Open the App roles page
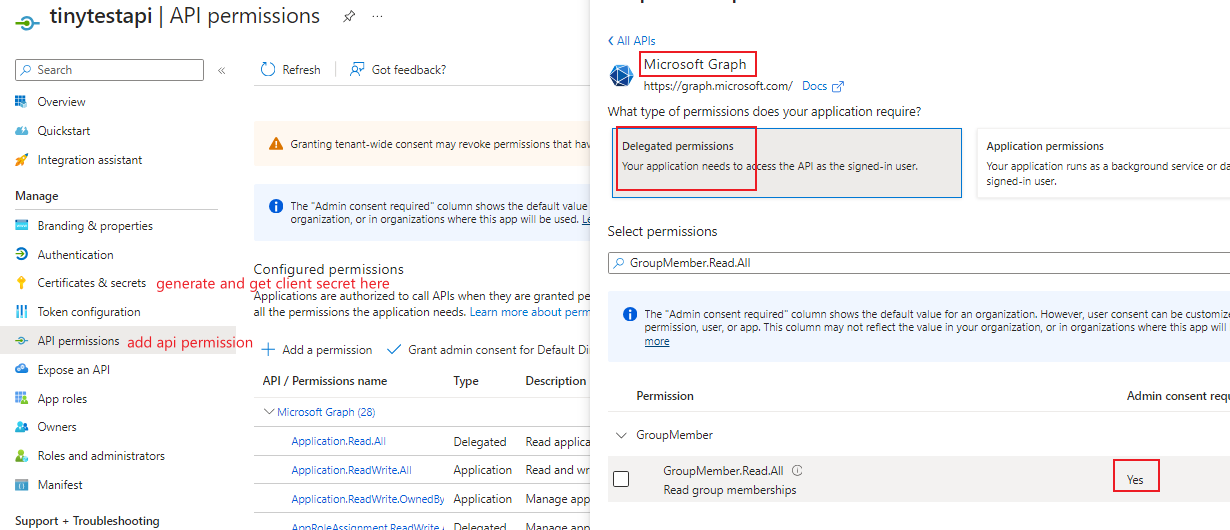1230x530 pixels. tap(62, 399)
